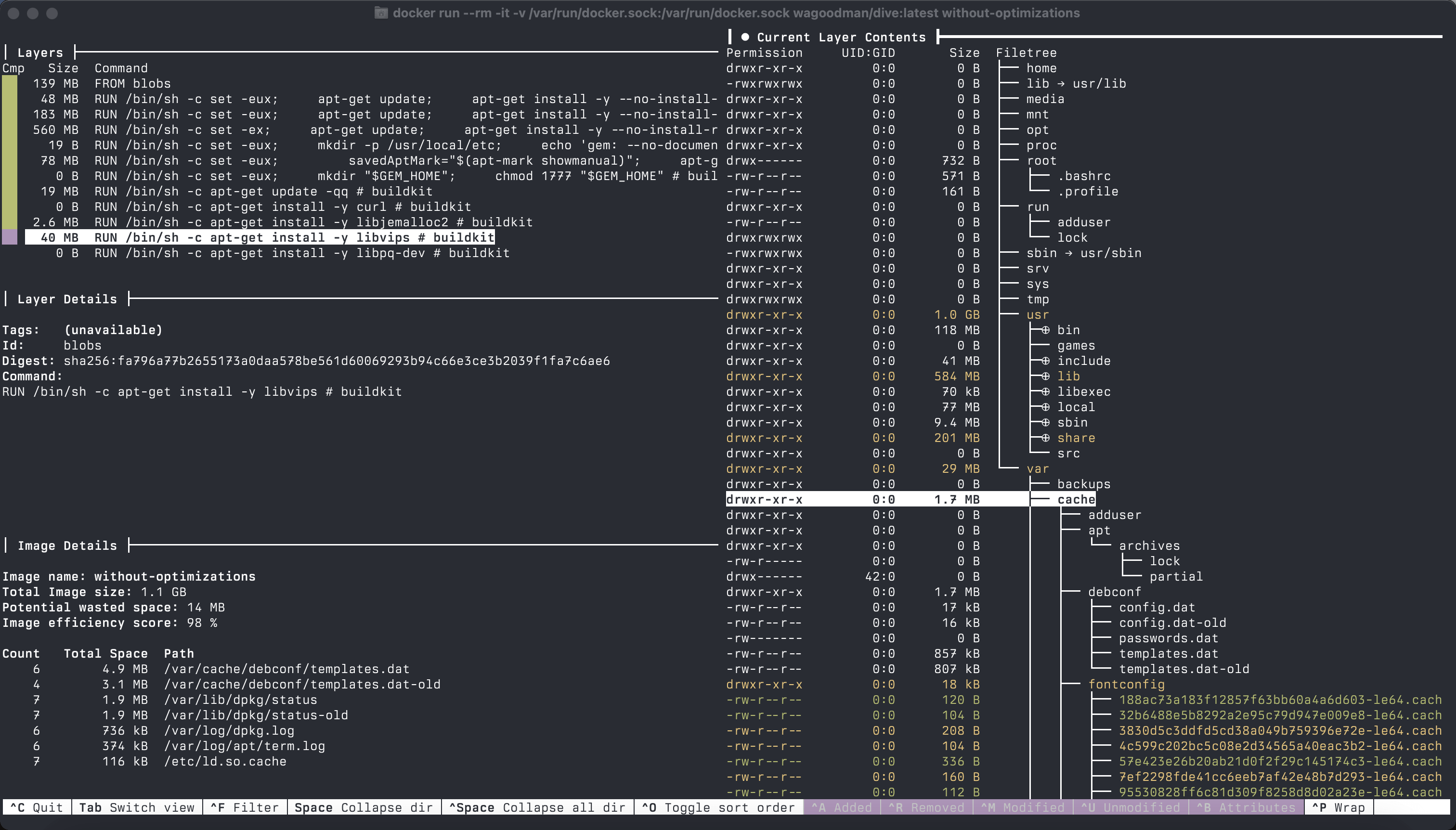Select the passwords.dat file entry
This screenshot has height=830, width=1456.
point(1169,638)
